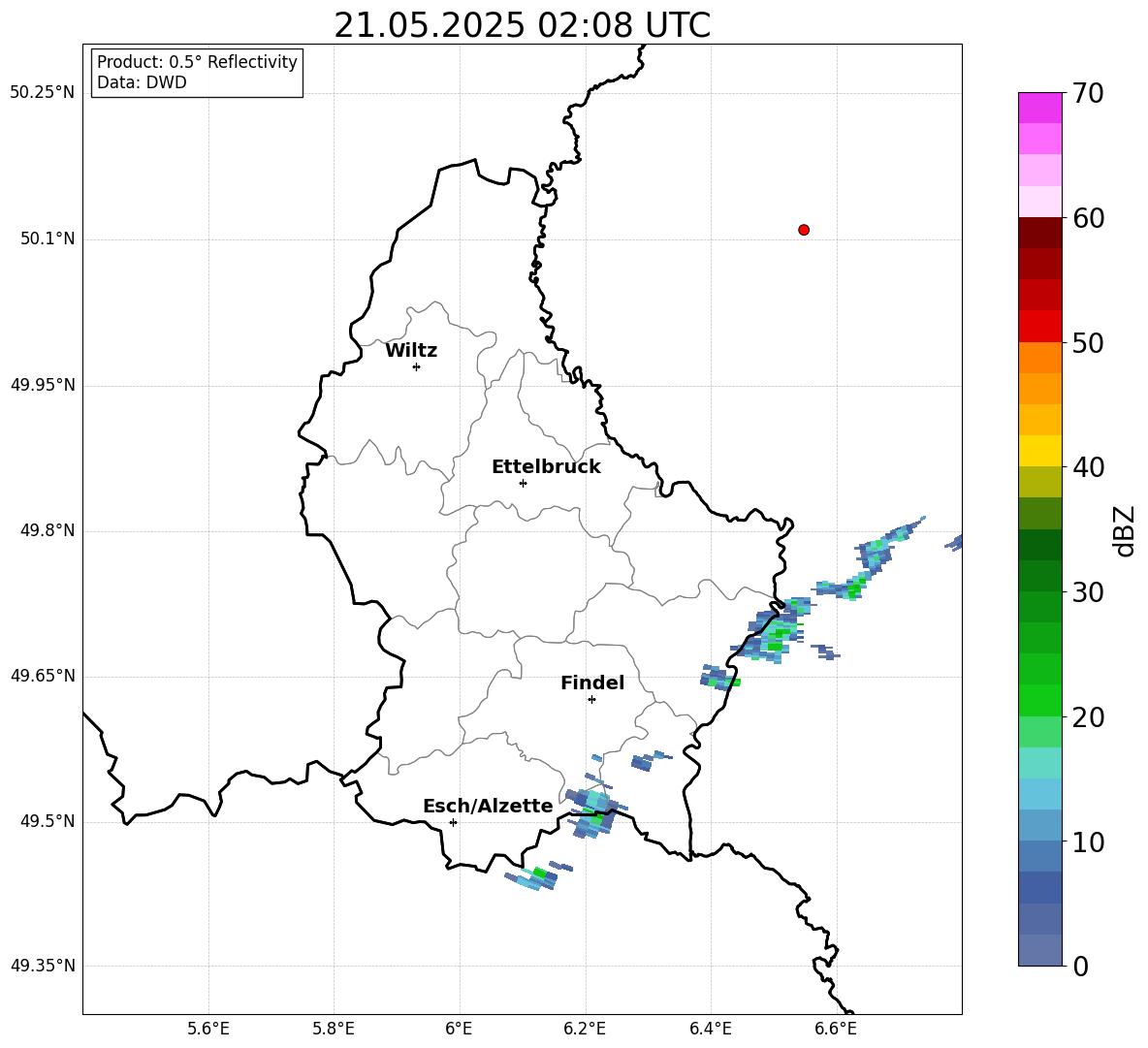Click the 30 tick on colorbar
The width and height of the screenshot is (1148, 1048).
1088,592
